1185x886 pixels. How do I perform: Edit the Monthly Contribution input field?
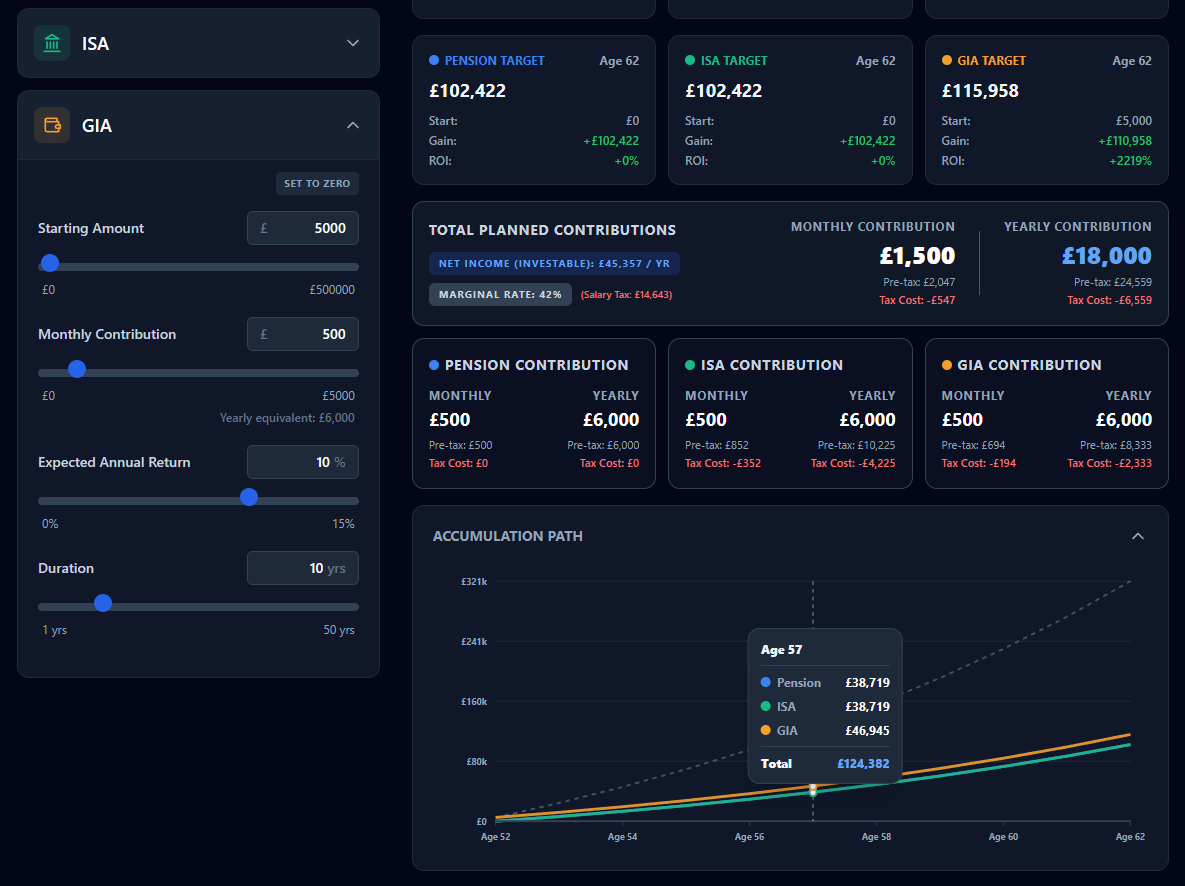(x=303, y=334)
